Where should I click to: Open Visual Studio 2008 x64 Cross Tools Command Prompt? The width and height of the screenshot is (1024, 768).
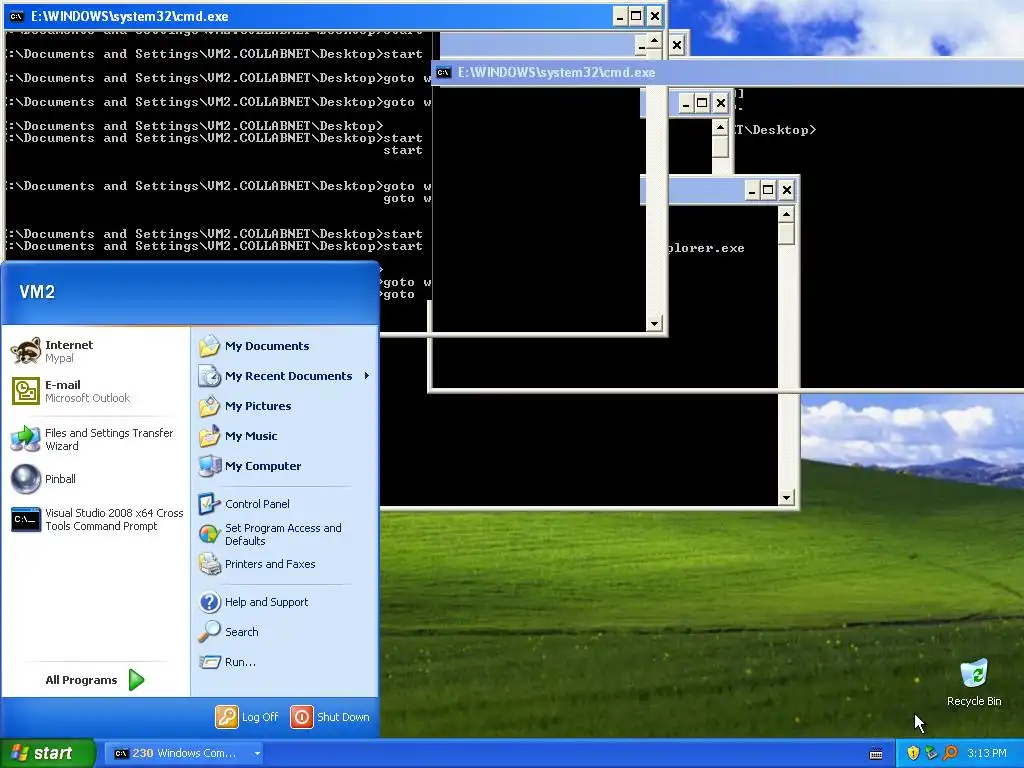tap(95, 519)
